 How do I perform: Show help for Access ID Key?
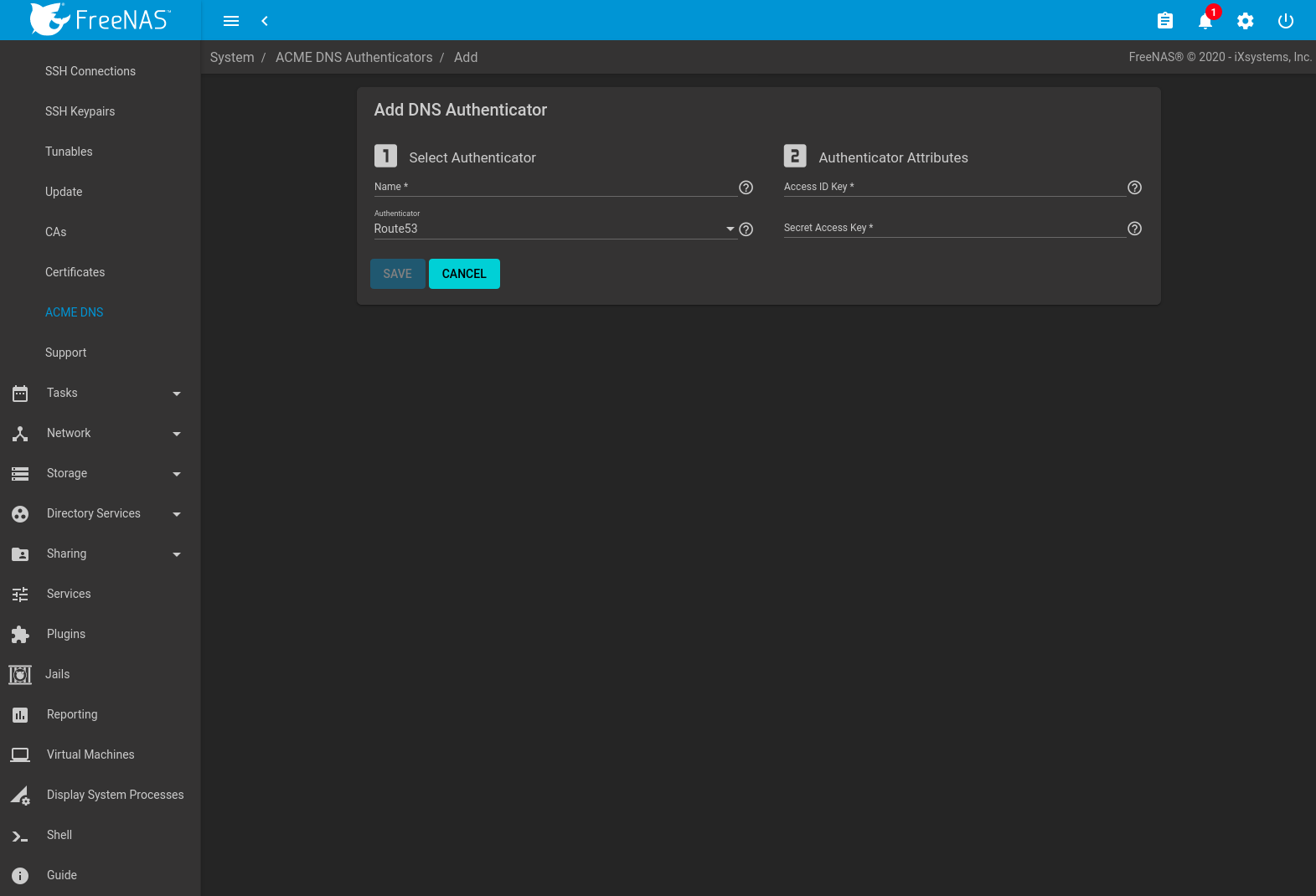point(1134,188)
